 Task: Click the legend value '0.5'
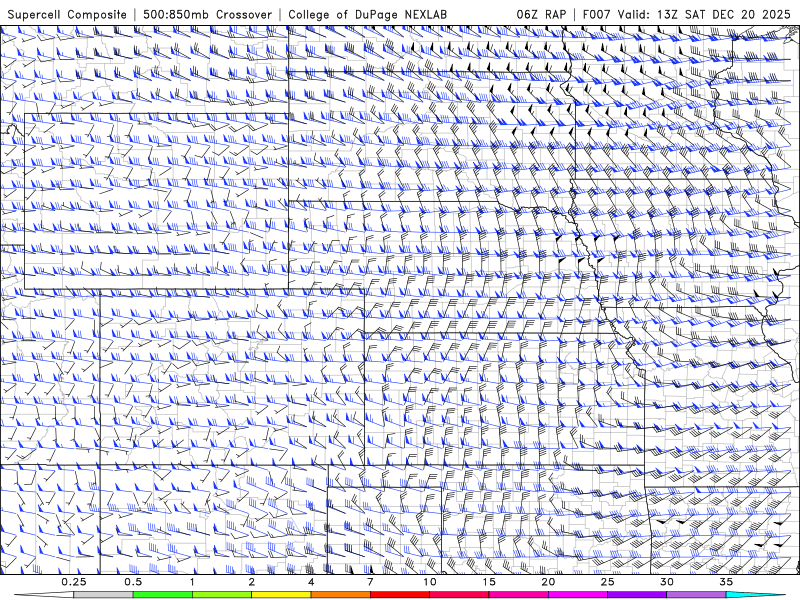point(133,582)
